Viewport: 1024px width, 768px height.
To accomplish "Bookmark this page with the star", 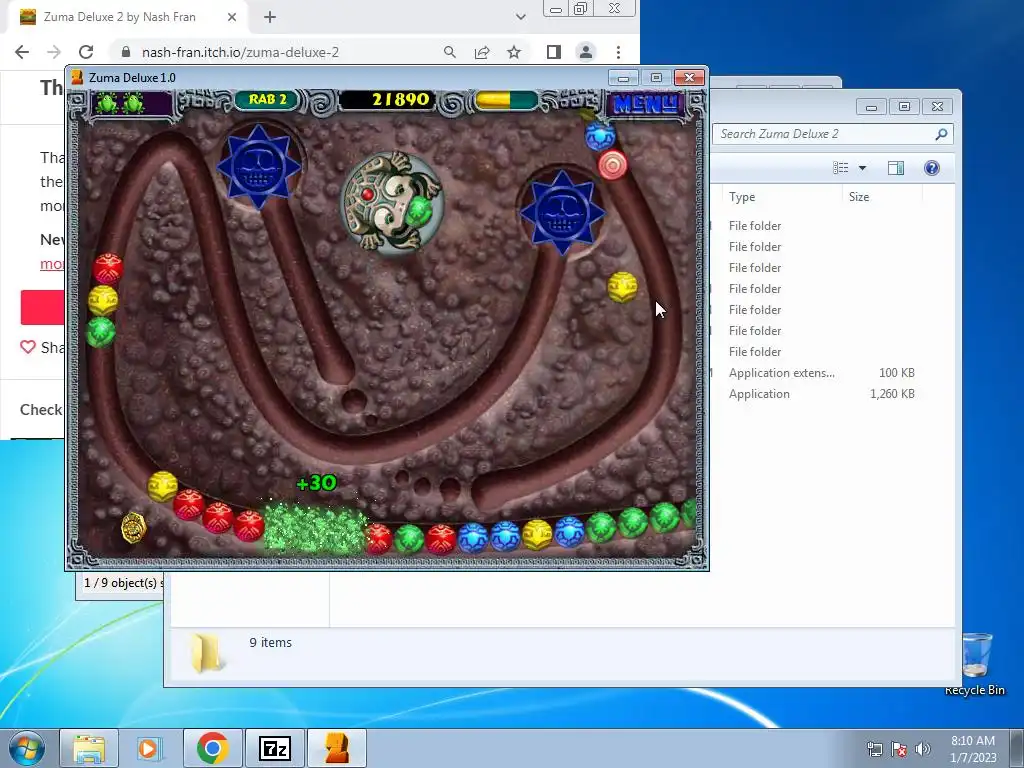I will [514, 52].
